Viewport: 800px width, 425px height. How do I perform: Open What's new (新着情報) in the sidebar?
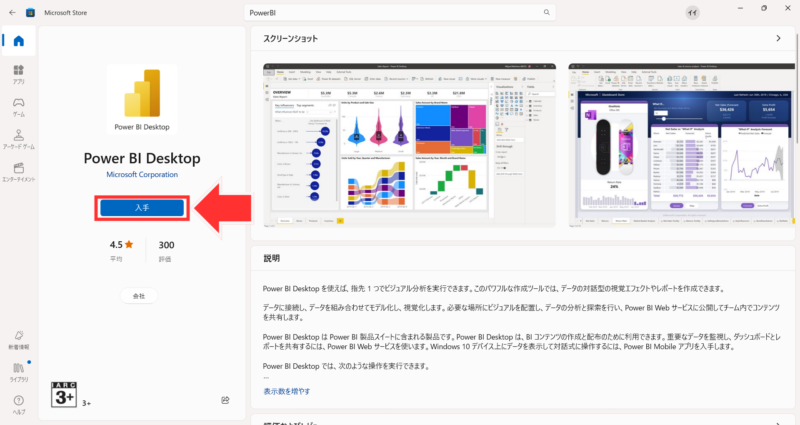coord(19,340)
